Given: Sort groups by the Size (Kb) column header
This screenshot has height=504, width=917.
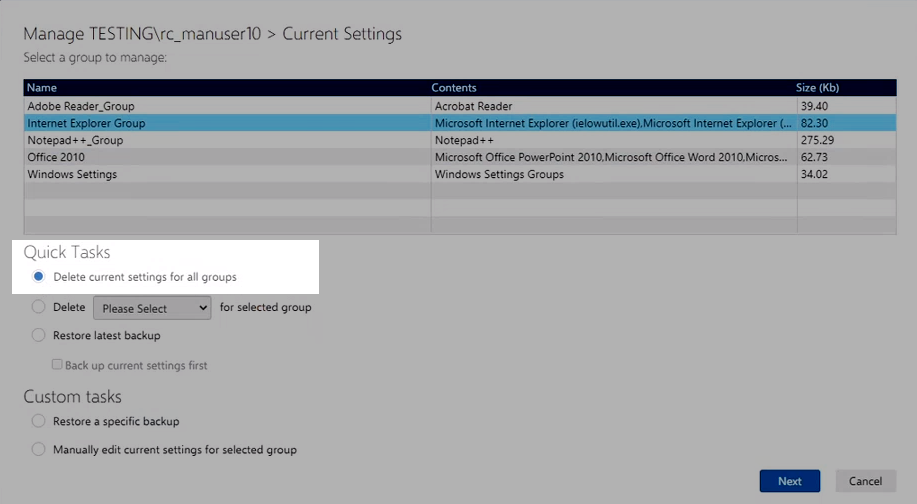Looking at the screenshot, I should [x=820, y=88].
